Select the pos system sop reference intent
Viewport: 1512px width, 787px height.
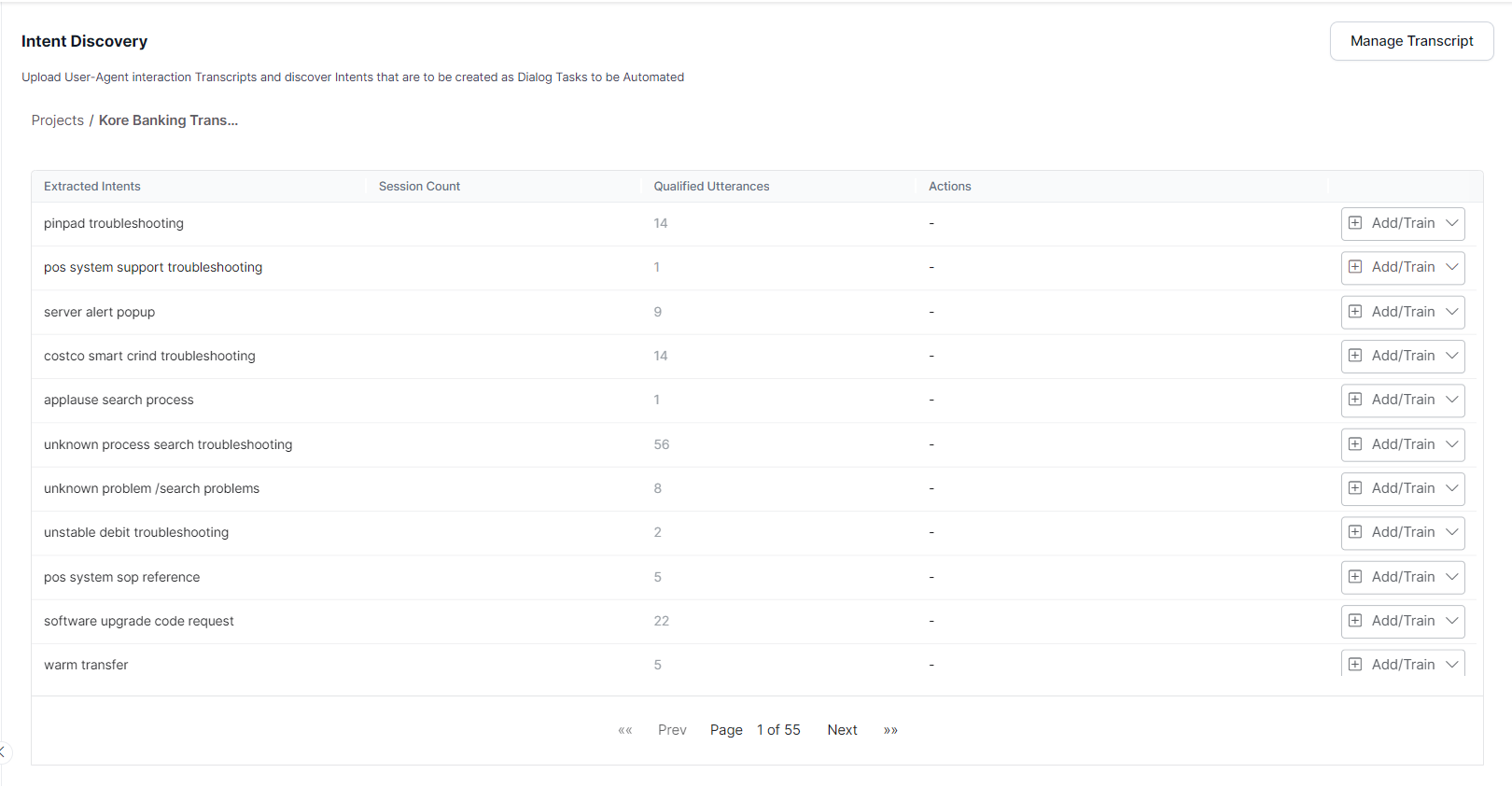[122, 577]
